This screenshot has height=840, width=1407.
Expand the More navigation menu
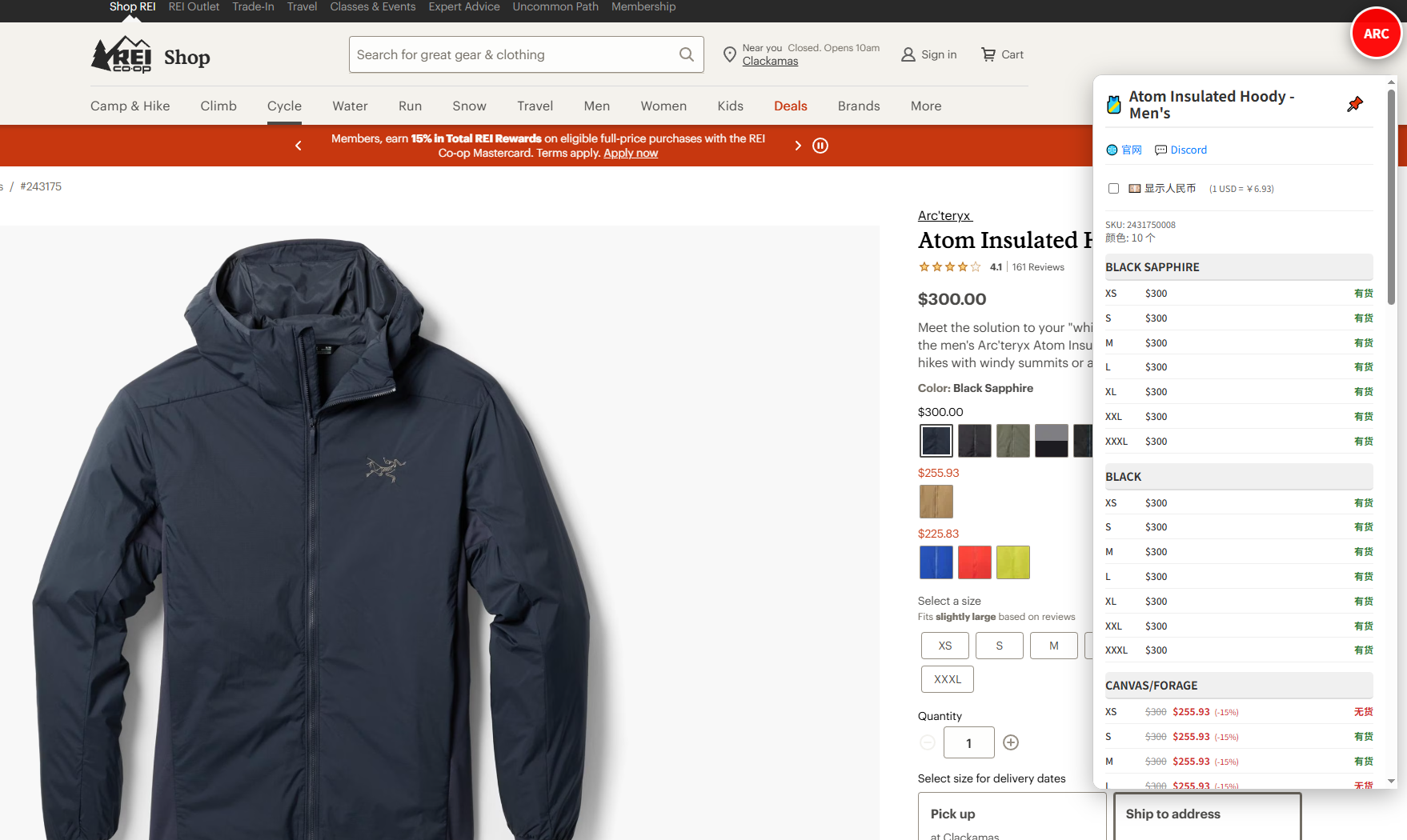[x=925, y=106]
